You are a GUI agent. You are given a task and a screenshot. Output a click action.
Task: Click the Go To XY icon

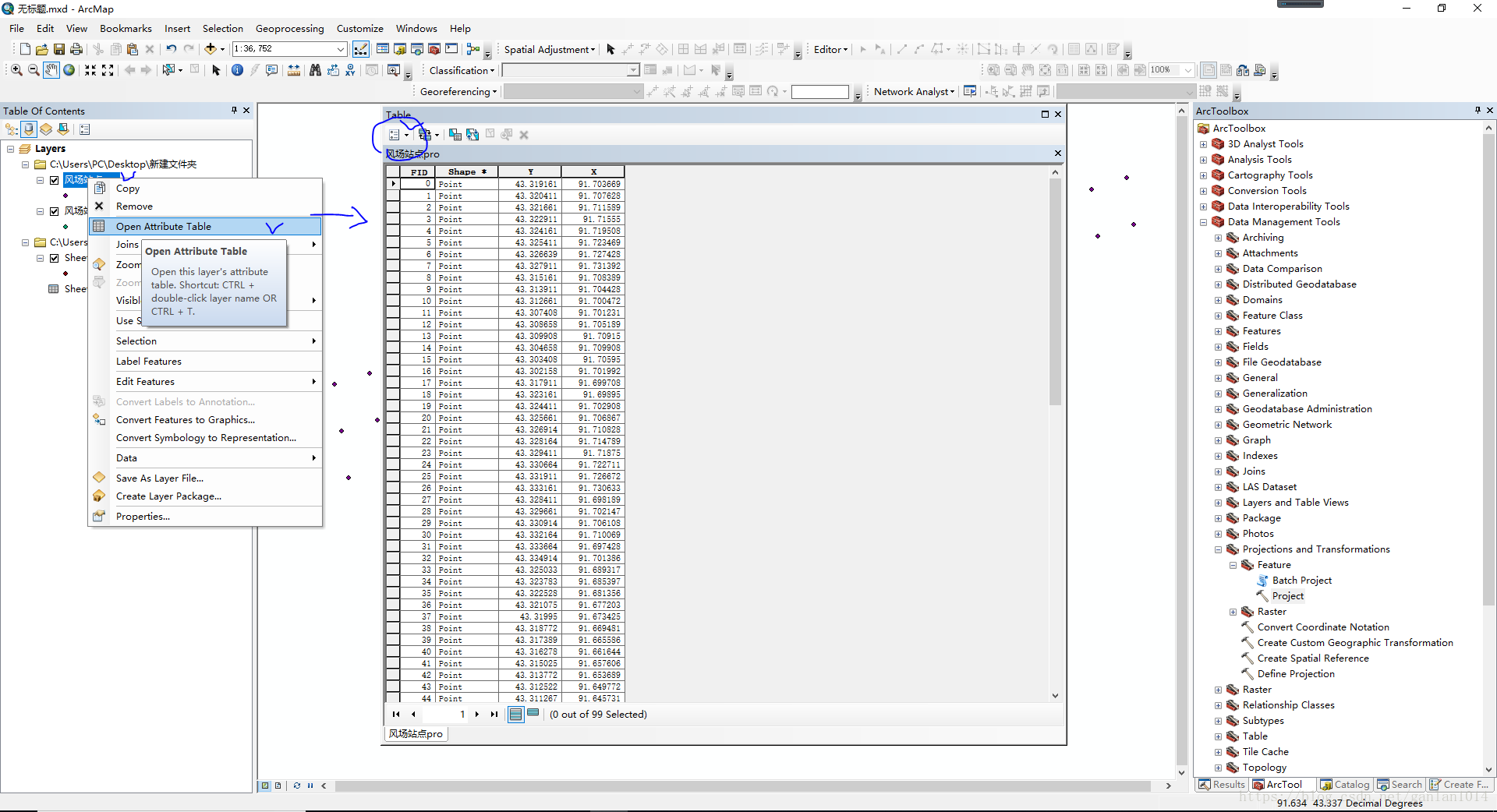(x=350, y=70)
